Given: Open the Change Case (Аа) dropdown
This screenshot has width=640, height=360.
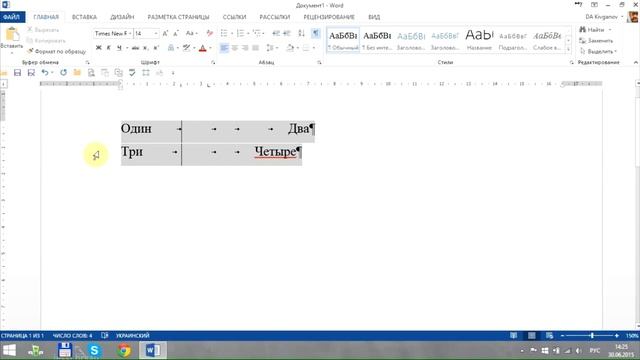Looking at the screenshot, I should coord(191,33).
